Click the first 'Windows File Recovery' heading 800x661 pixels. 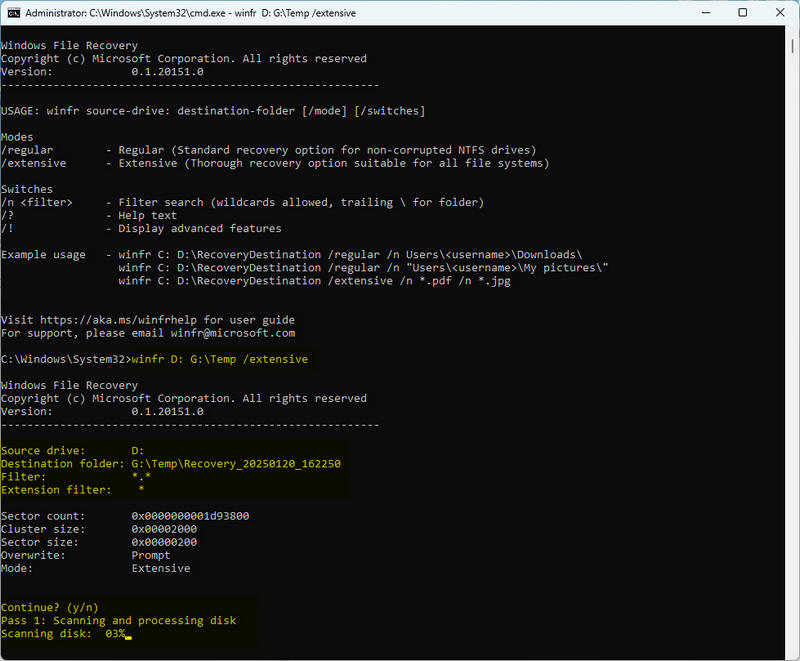[x=69, y=45]
